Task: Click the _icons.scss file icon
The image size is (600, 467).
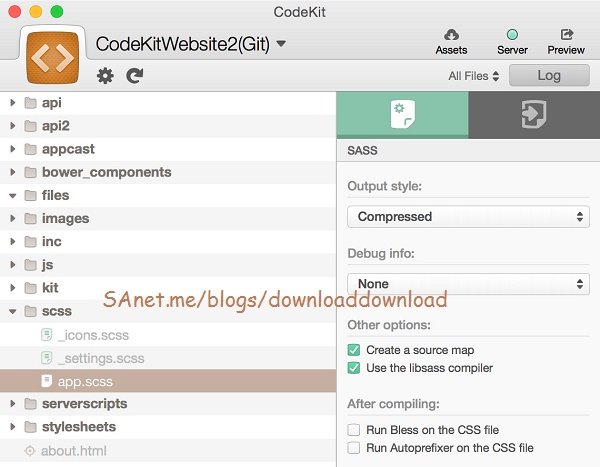Action: coord(46,335)
